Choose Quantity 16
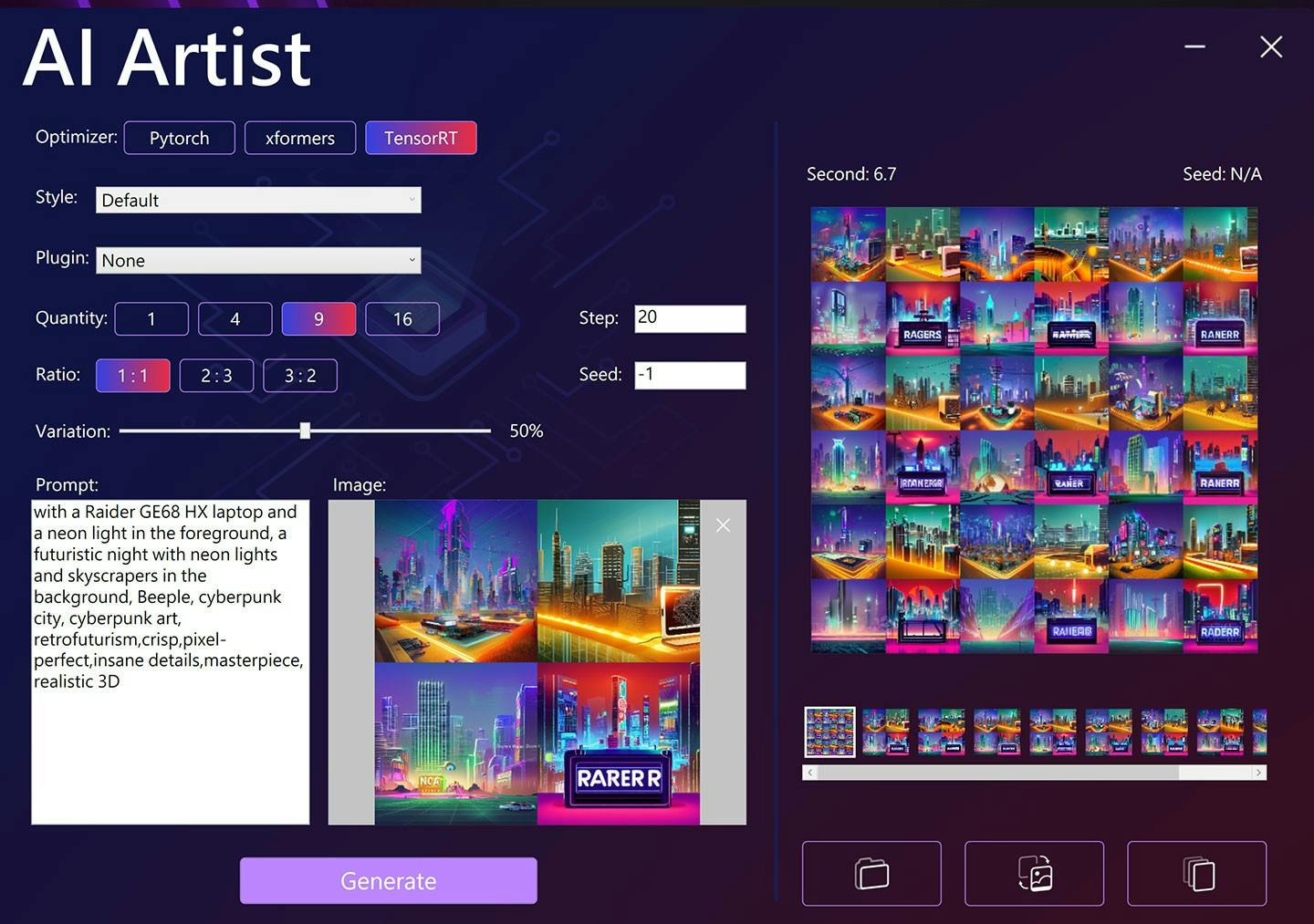 coord(402,318)
